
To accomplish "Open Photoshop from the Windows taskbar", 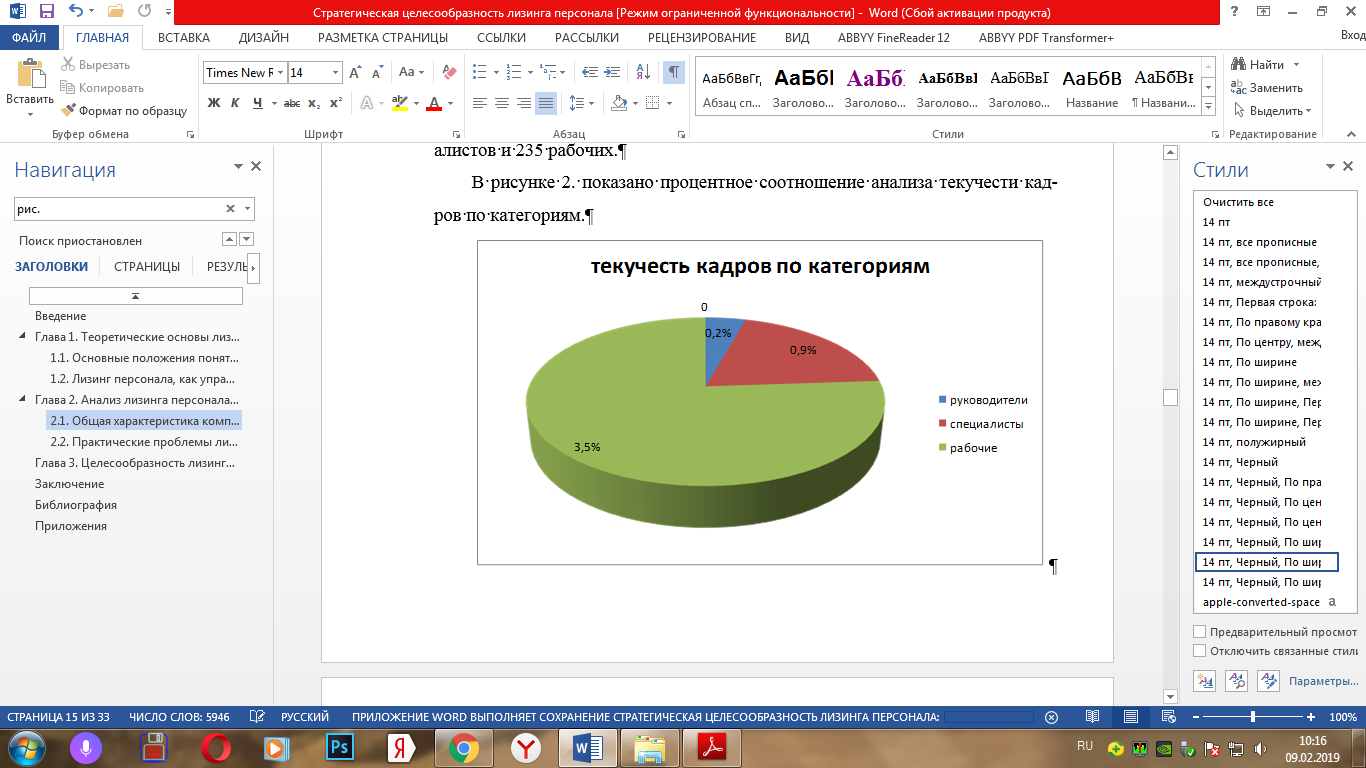I will coord(338,747).
